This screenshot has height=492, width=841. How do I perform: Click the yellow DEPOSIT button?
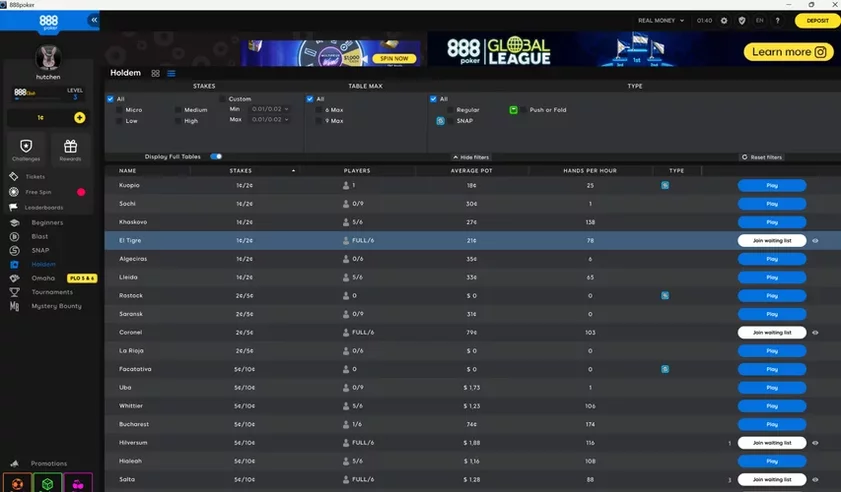[x=817, y=20]
